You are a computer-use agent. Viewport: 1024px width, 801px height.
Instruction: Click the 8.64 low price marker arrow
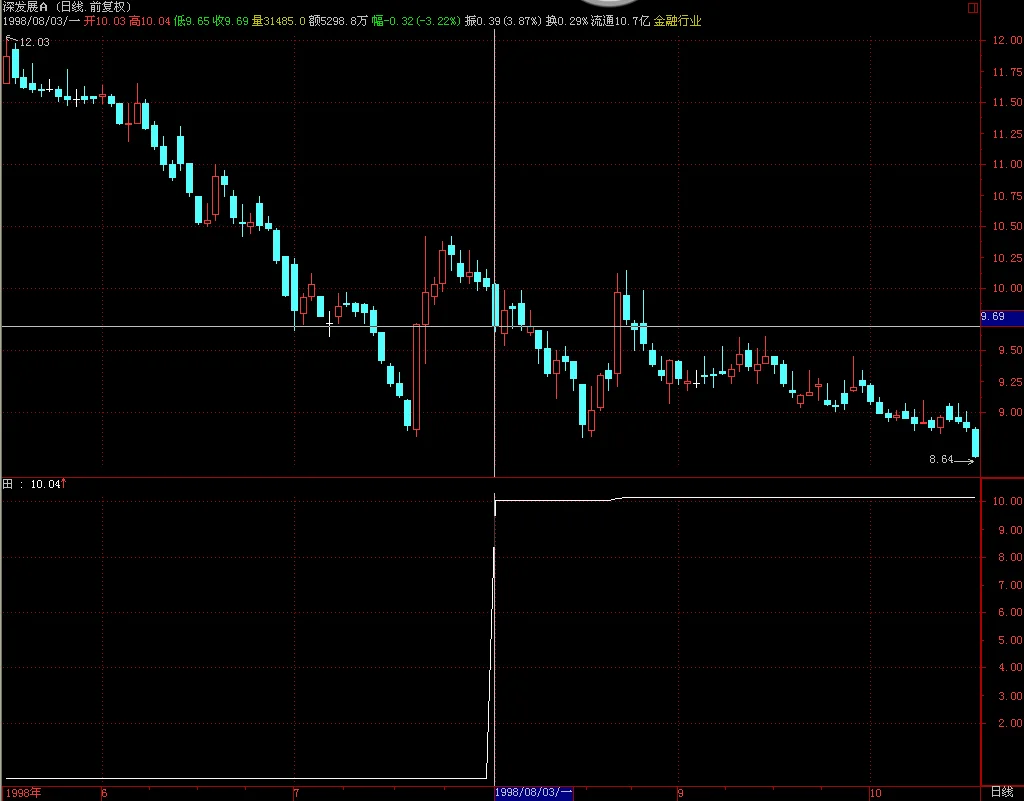click(965, 461)
